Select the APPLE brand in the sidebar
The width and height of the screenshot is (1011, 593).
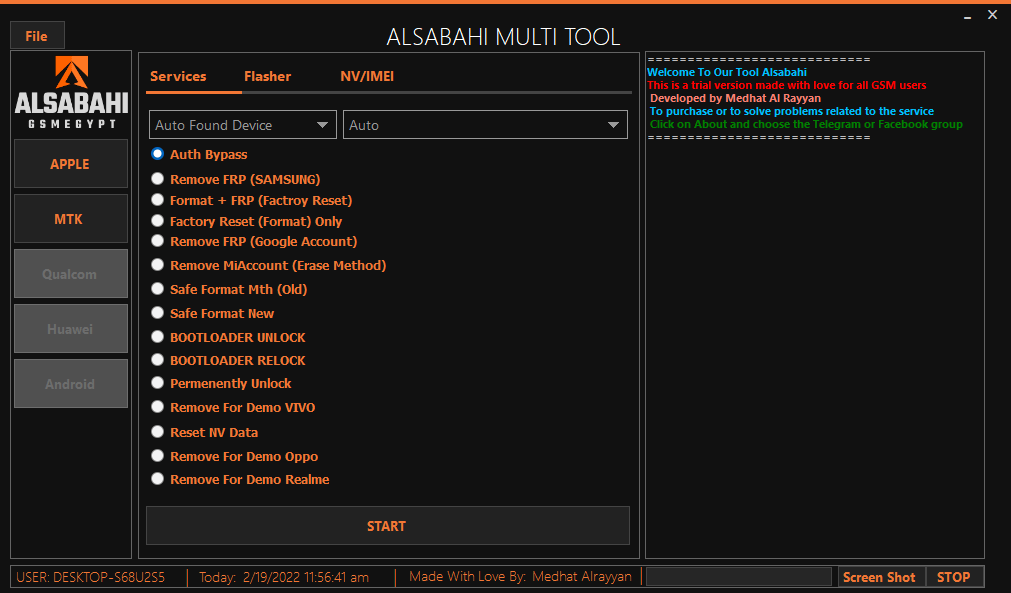pos(70,164)
